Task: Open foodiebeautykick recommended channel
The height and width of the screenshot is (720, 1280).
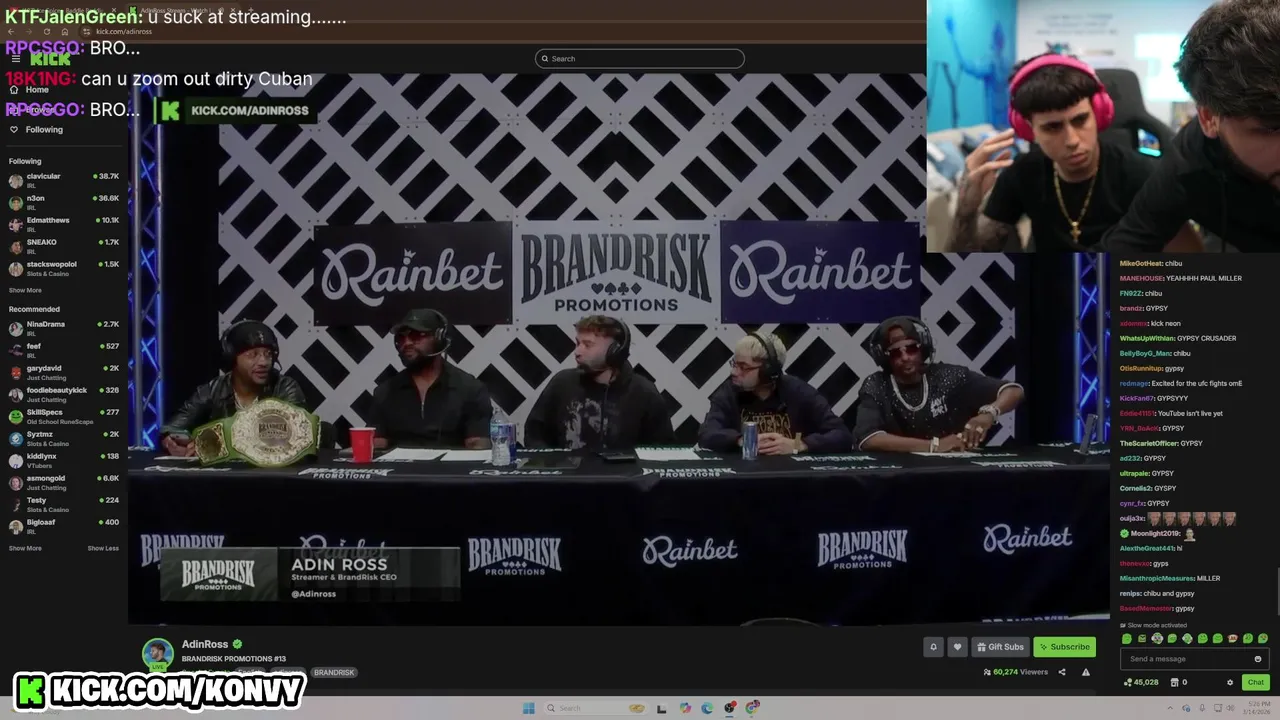Action: tap(64, 394)
